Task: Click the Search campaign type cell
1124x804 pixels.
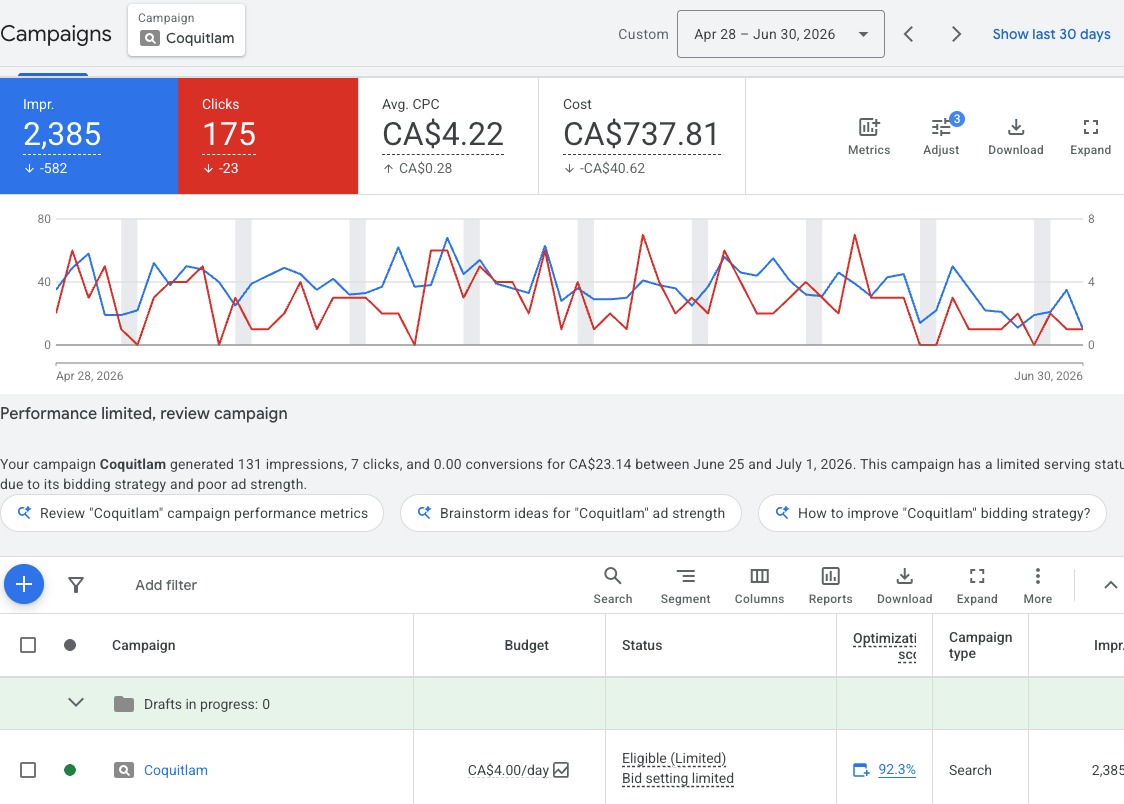Action: (x=970, y=770)
